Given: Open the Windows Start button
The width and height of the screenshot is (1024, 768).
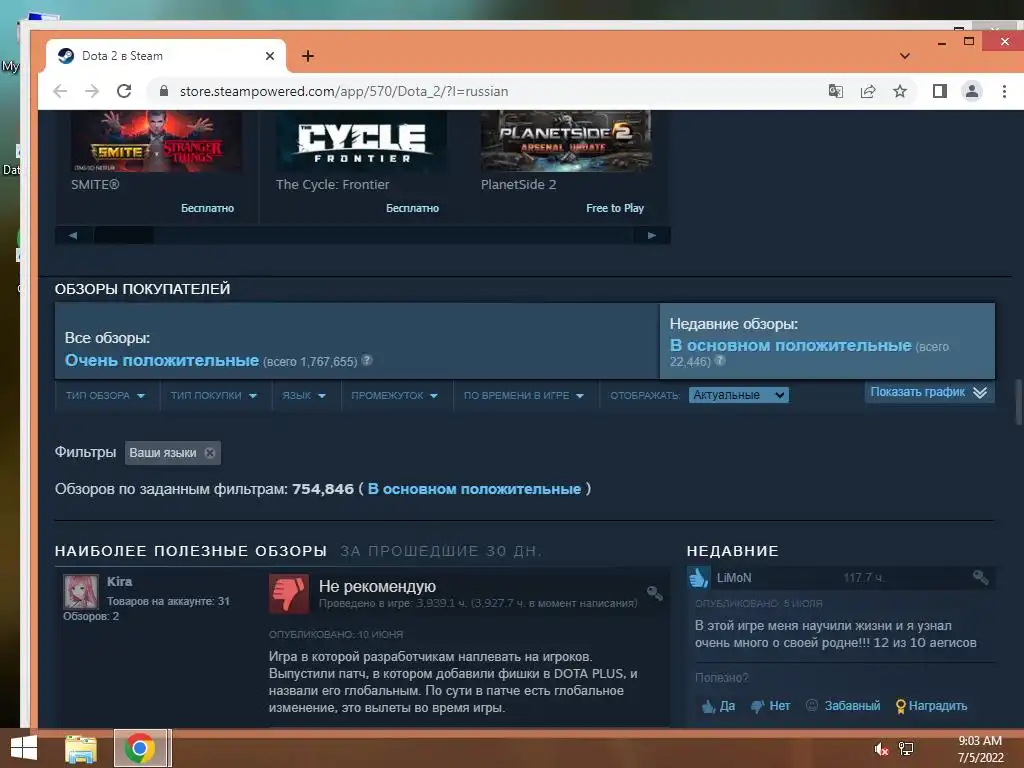Looking at the screenshot, I should click(24, 748).
